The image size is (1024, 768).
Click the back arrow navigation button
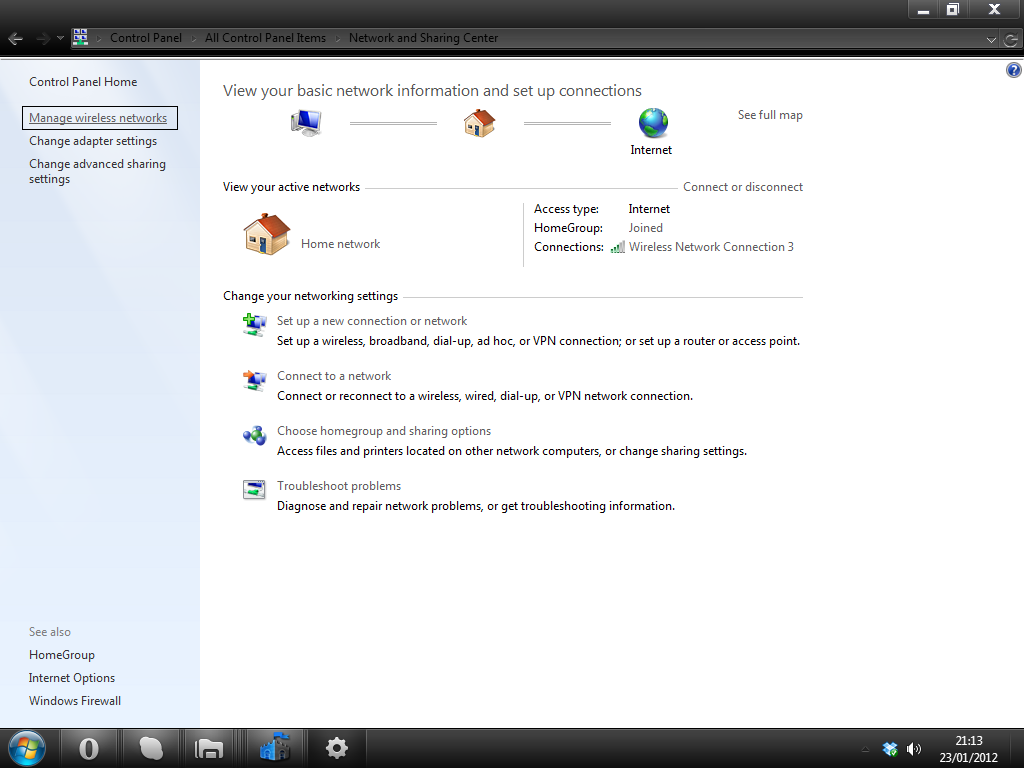(15, 39)
